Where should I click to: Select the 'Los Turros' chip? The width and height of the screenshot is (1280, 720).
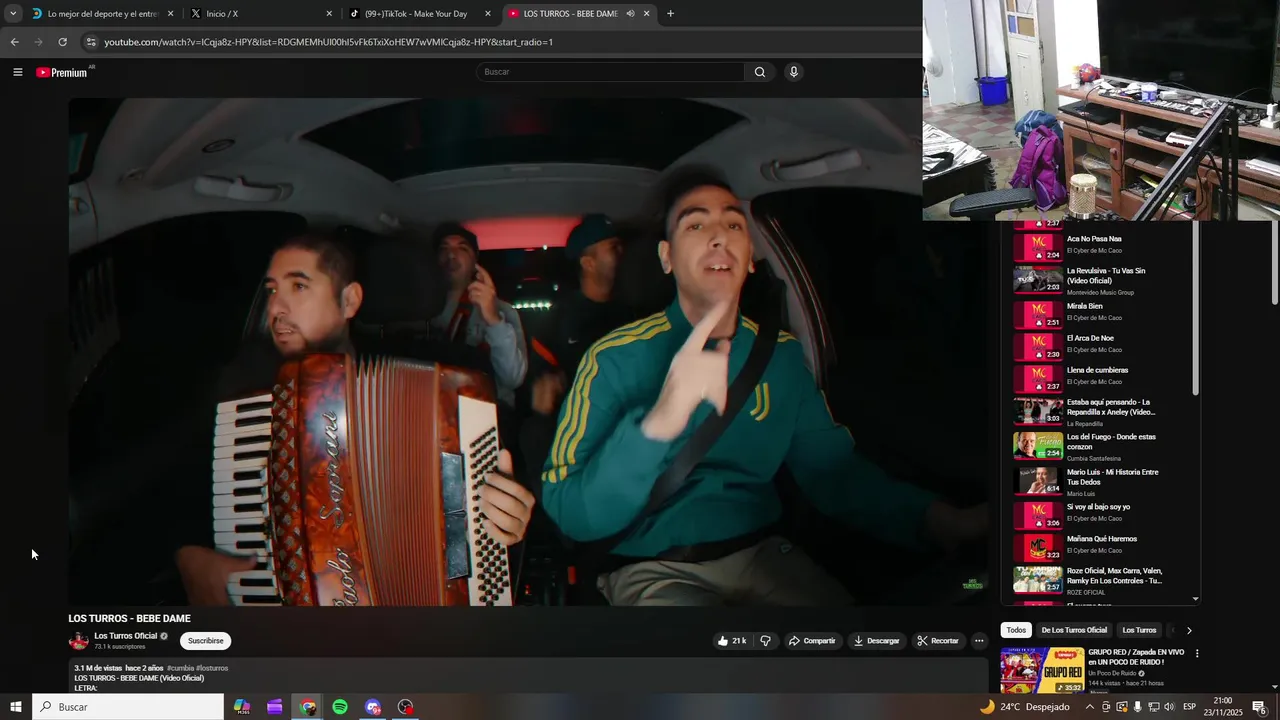tap(1139, 630)
